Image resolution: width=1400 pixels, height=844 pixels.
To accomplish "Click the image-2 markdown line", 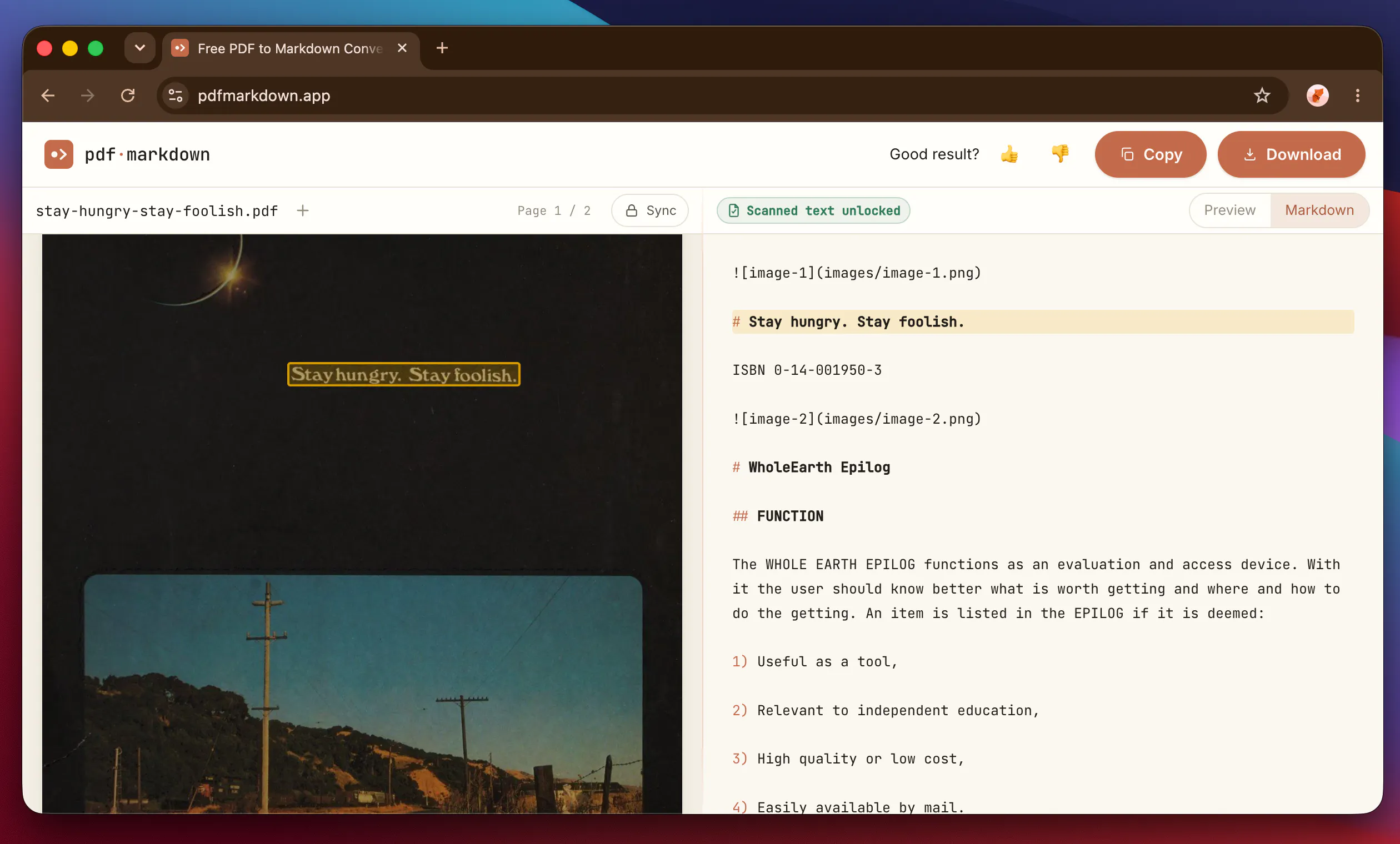I will click(856, 419).
